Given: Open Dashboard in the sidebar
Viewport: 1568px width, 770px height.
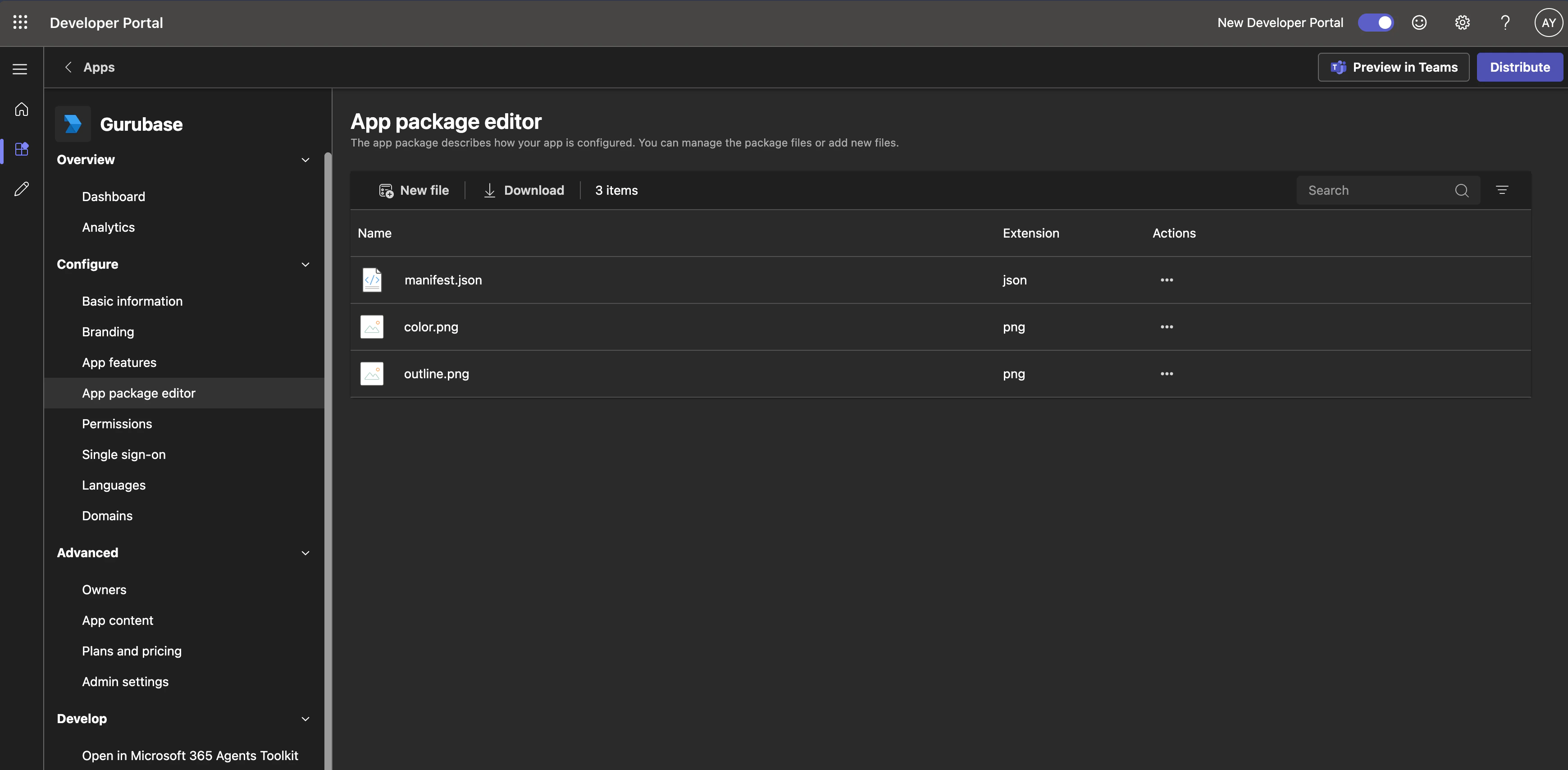Looking at the screenshot, I should pos(184,197).
